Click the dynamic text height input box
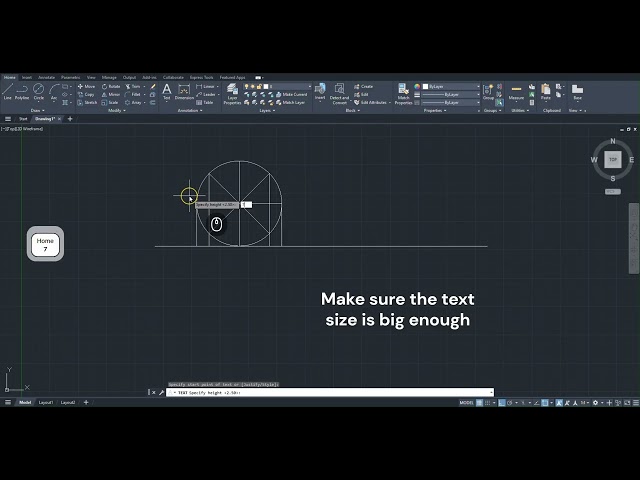The image size is (640, 480). 246,204
